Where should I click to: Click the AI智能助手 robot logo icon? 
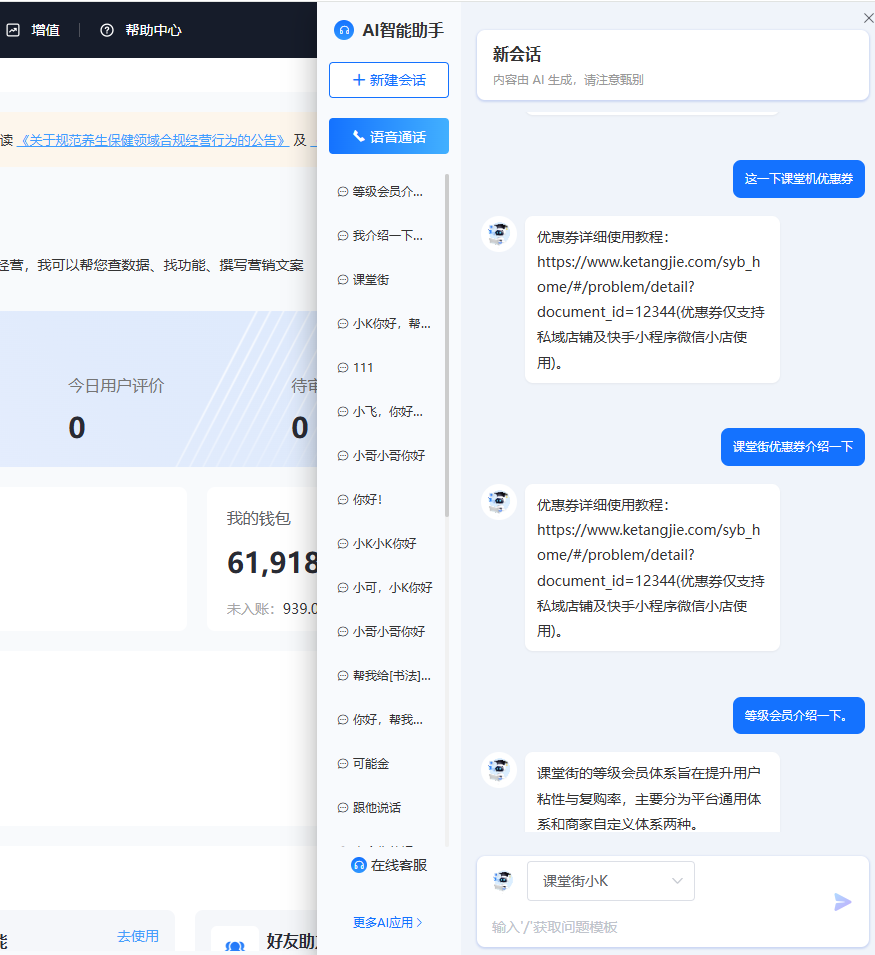pyautogui.click(x=344, y=30)
